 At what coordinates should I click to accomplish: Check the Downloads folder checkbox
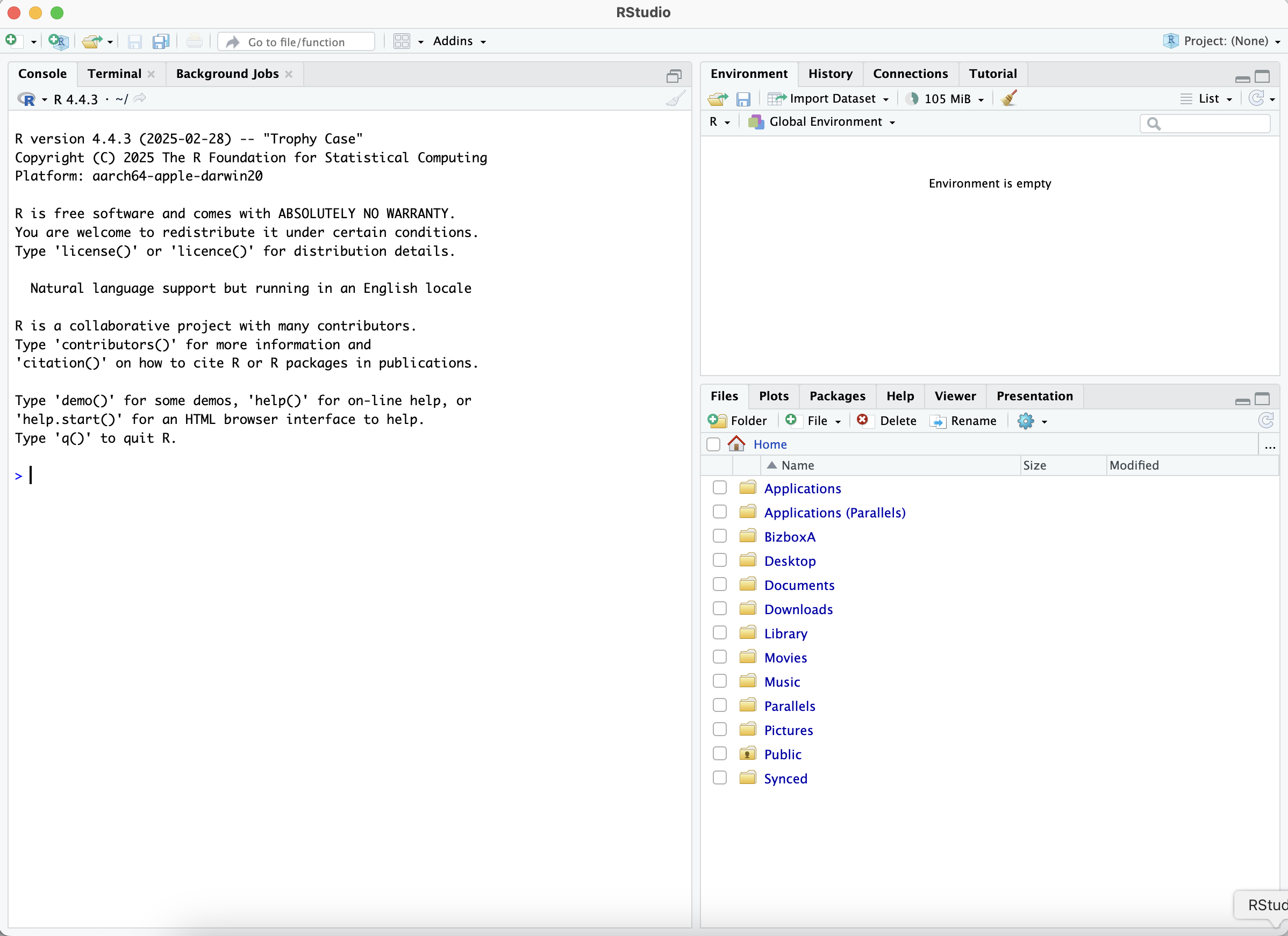pyautogui.click(x=720, y=608)
